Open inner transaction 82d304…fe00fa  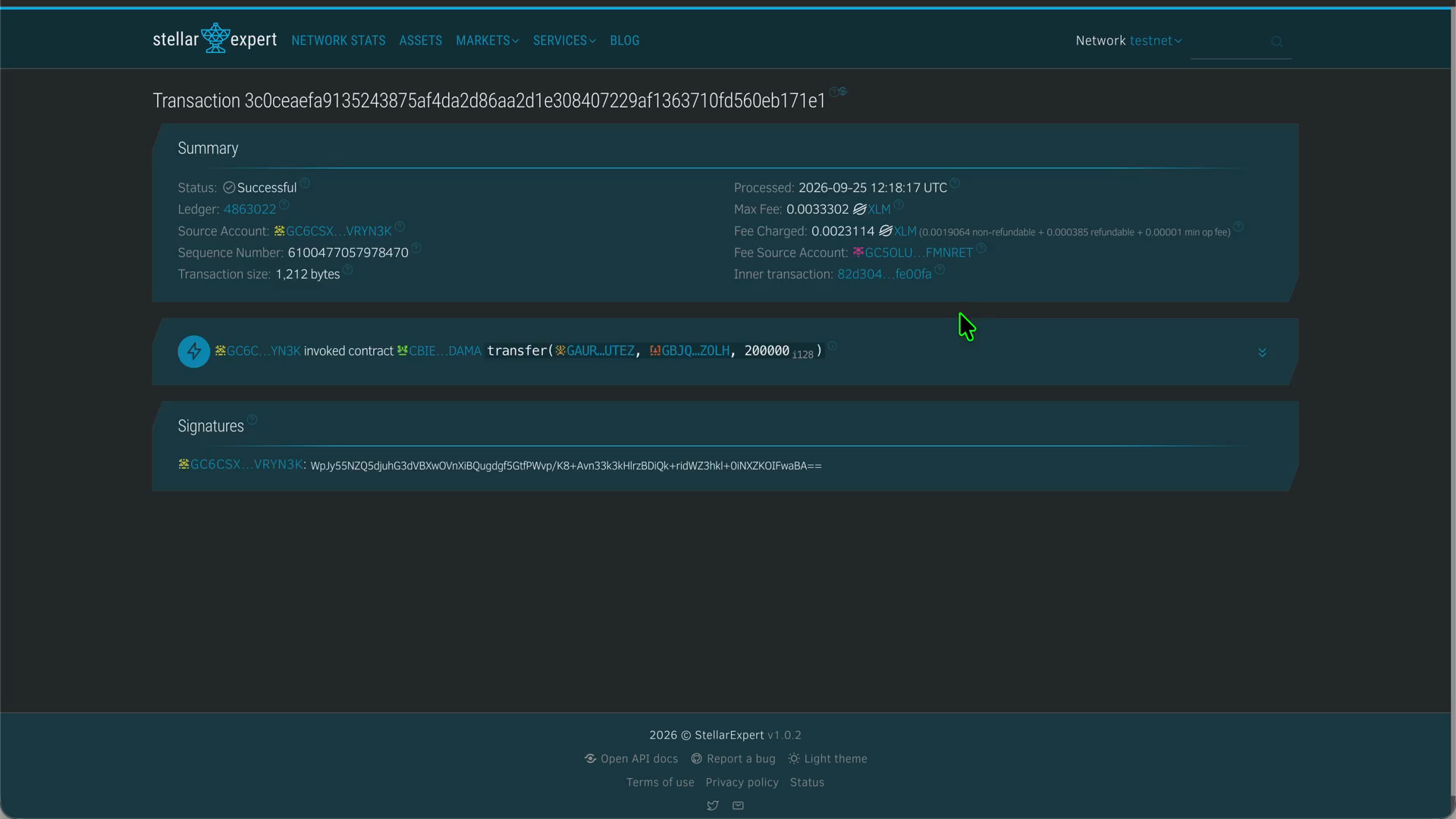(x=884, y=275)
